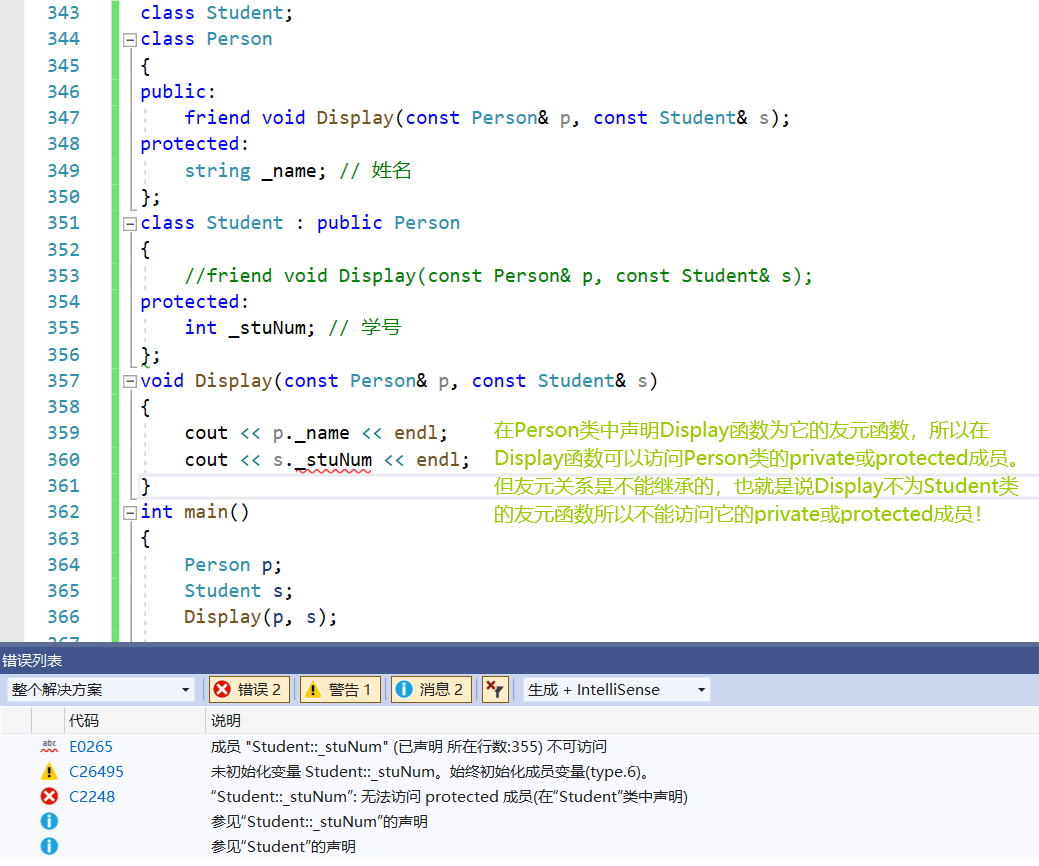1039x866 pixels.
Task: Click the friend keyword on line 347
Action: (217, 118)
